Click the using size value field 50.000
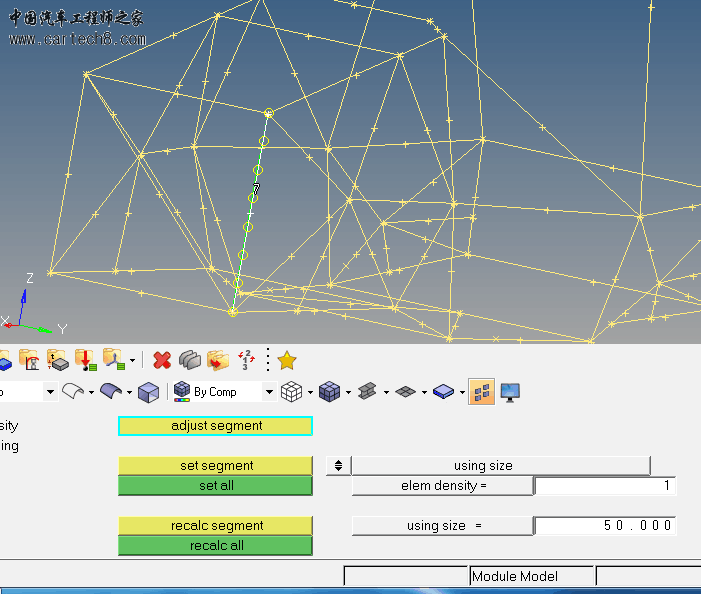 (605, 526)
